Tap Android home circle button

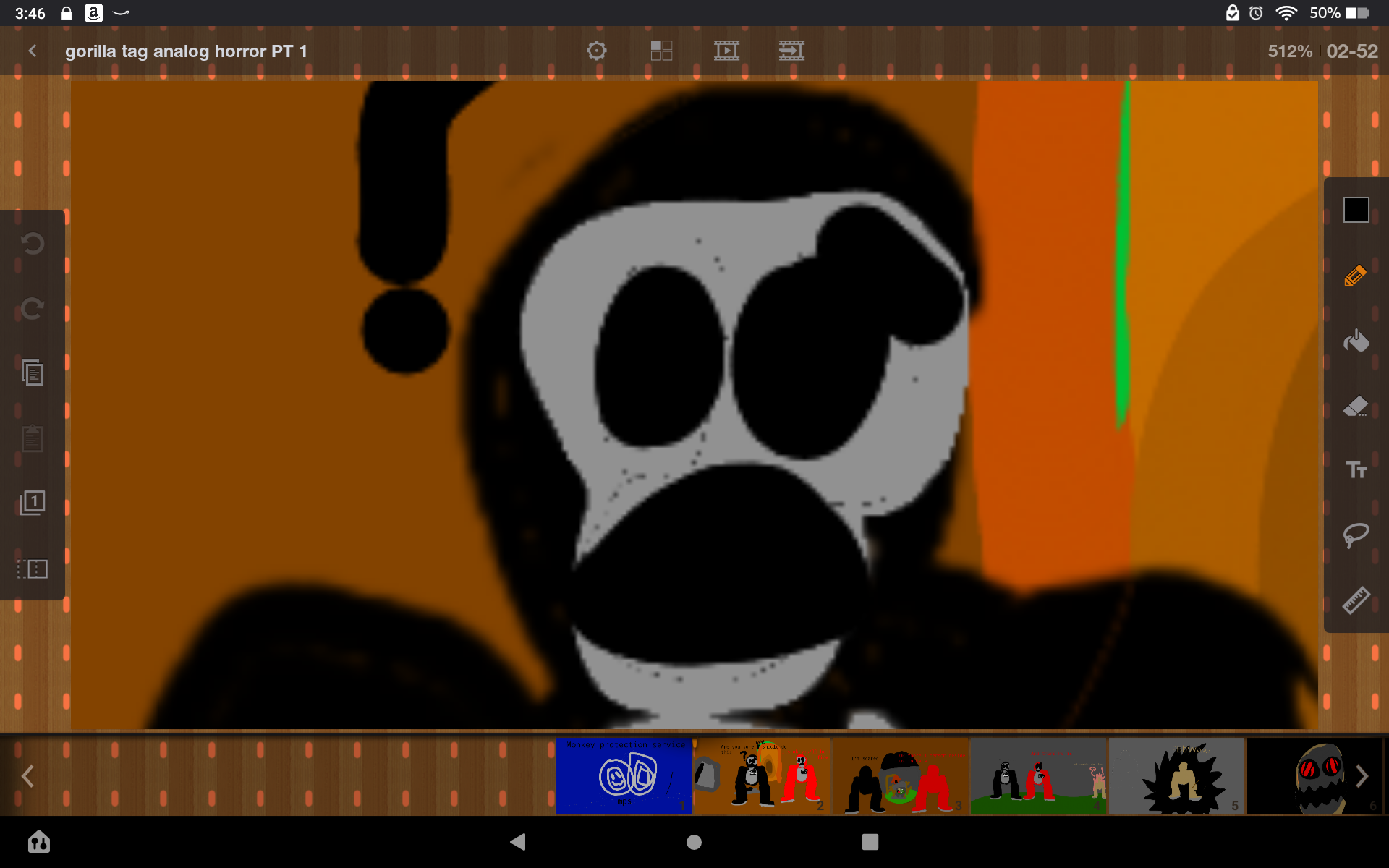pyautogui.click(x=694, y=842)
